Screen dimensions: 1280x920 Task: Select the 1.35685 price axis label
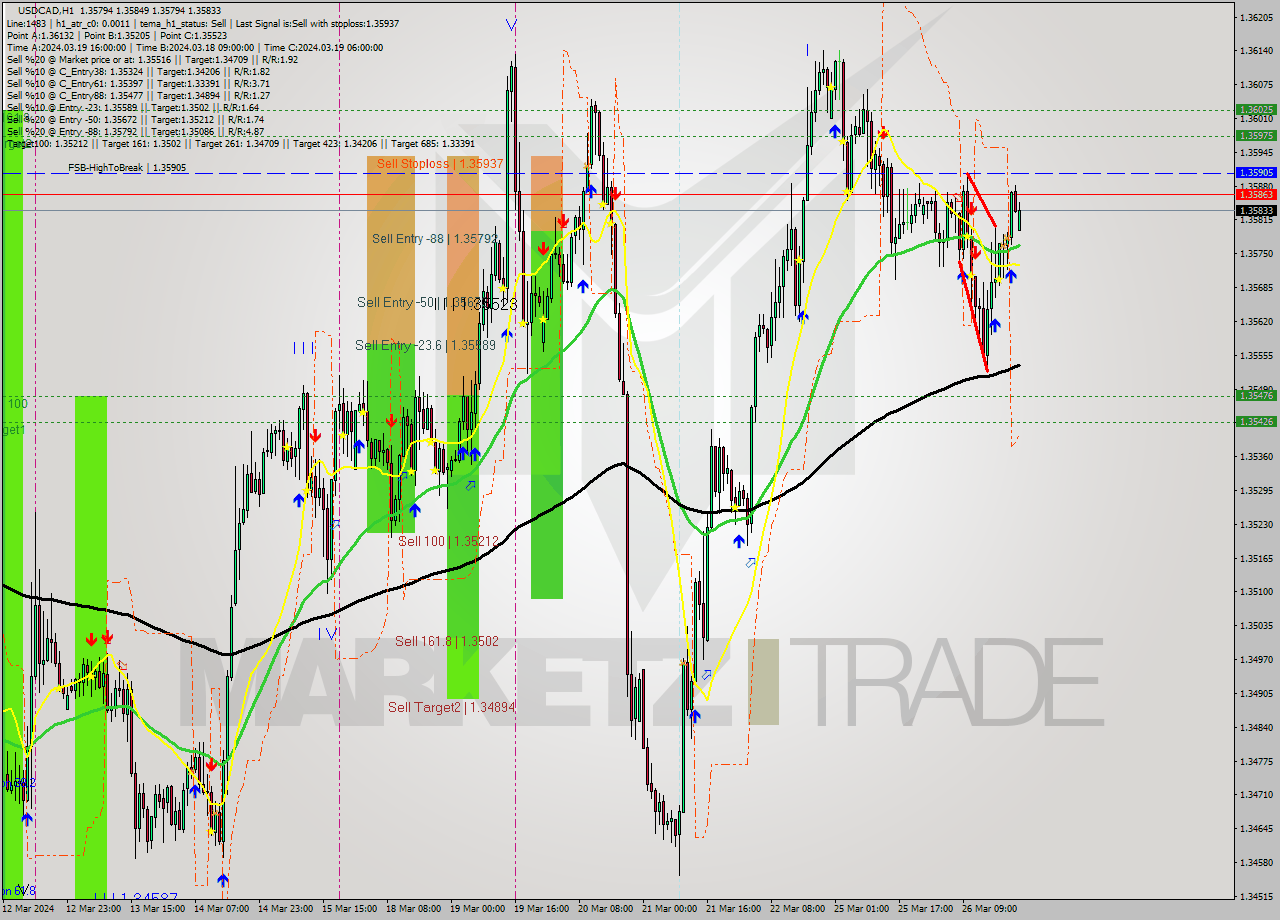tap(1255, 287)
